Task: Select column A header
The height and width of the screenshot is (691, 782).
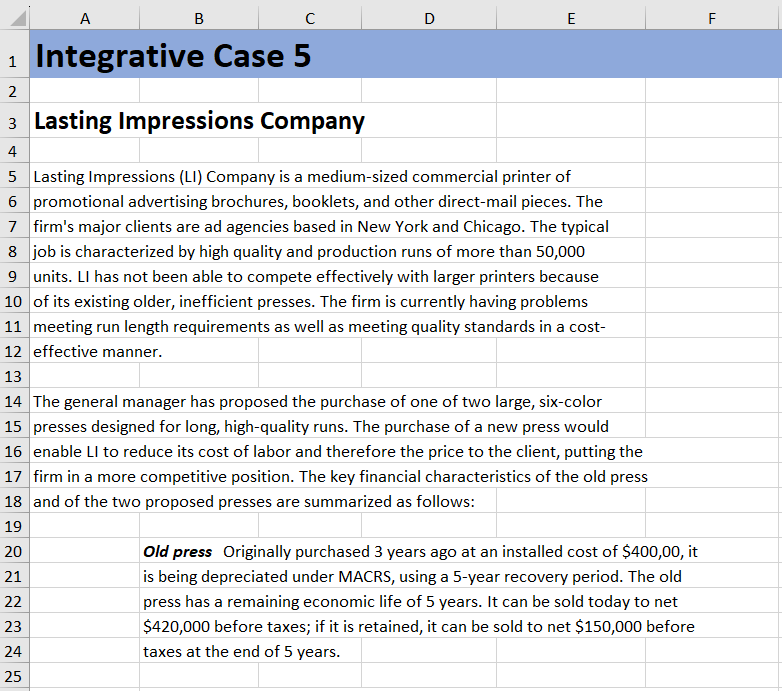Action: [x=85, y=18]
